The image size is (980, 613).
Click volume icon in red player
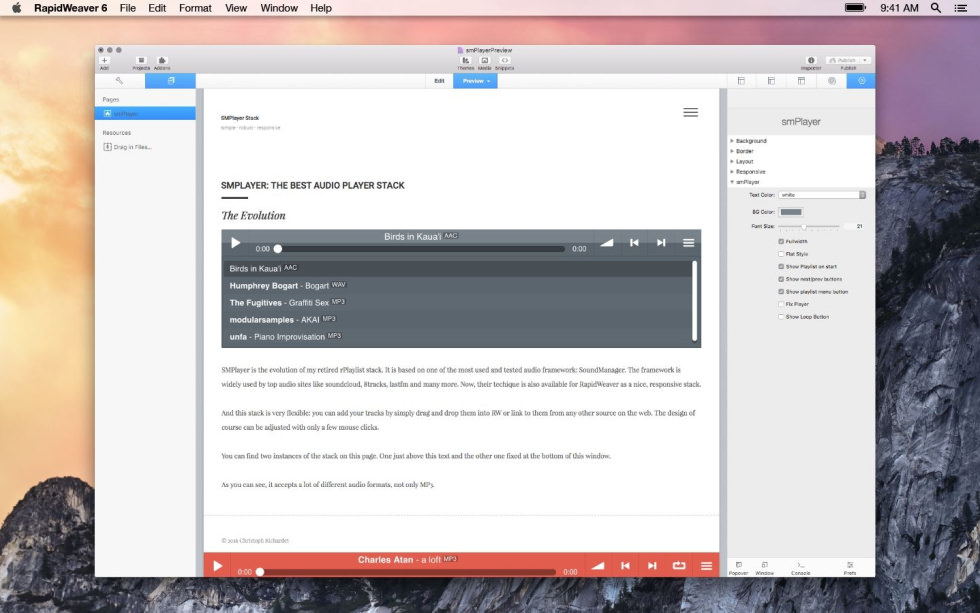[x=598, y=566]
